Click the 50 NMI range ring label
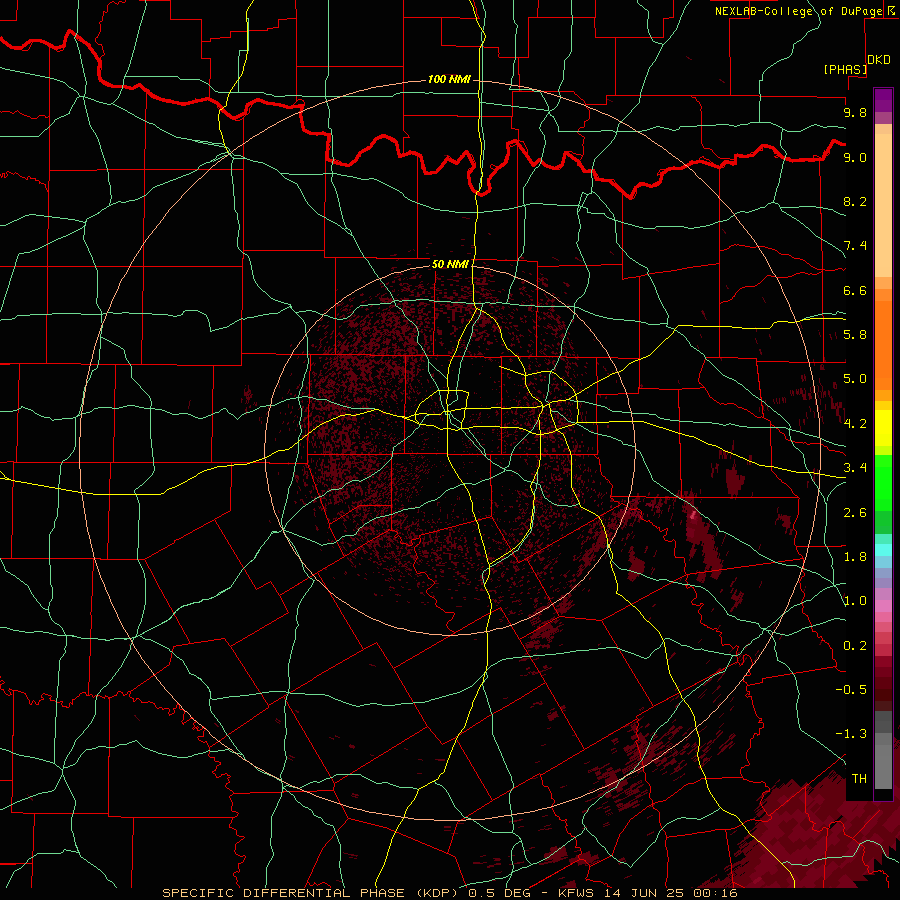This screenshot has height=900, width=900. click(450, 264)
